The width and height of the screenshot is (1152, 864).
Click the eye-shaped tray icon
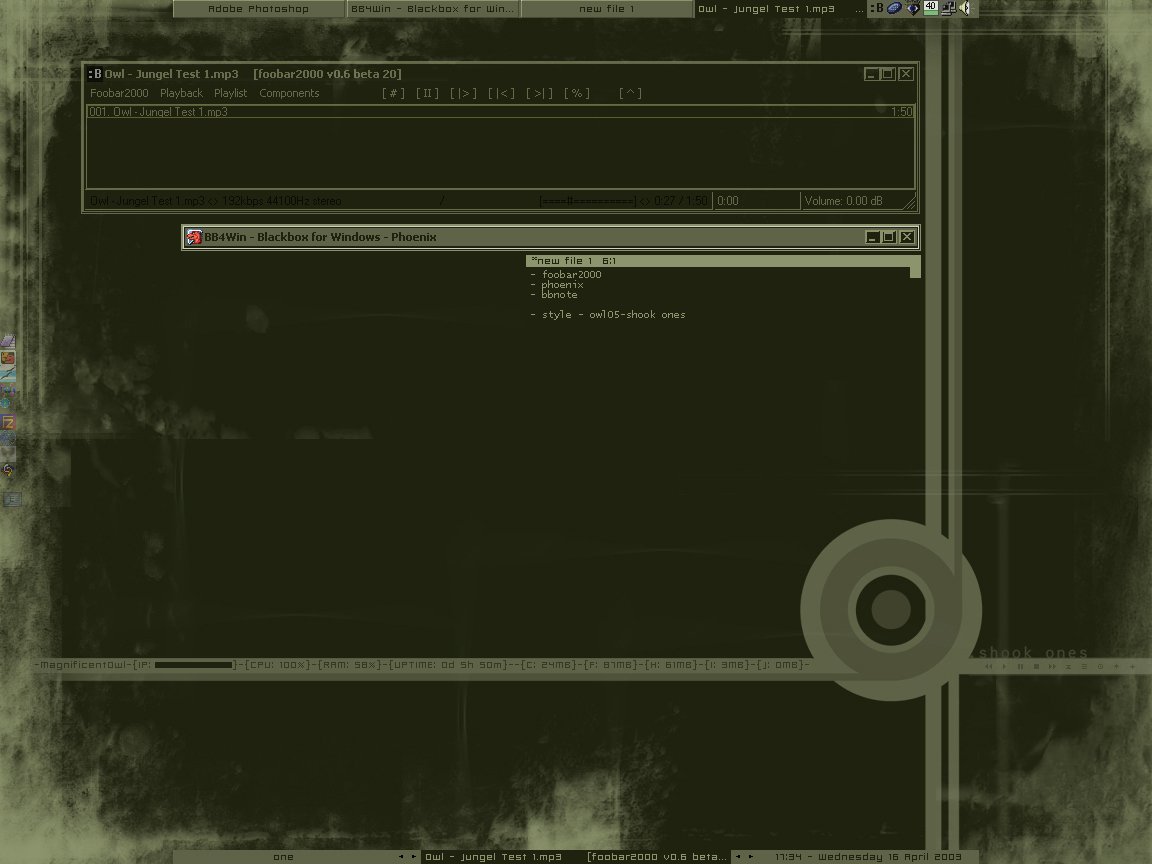pyautogui.click(x=912, y=8)
